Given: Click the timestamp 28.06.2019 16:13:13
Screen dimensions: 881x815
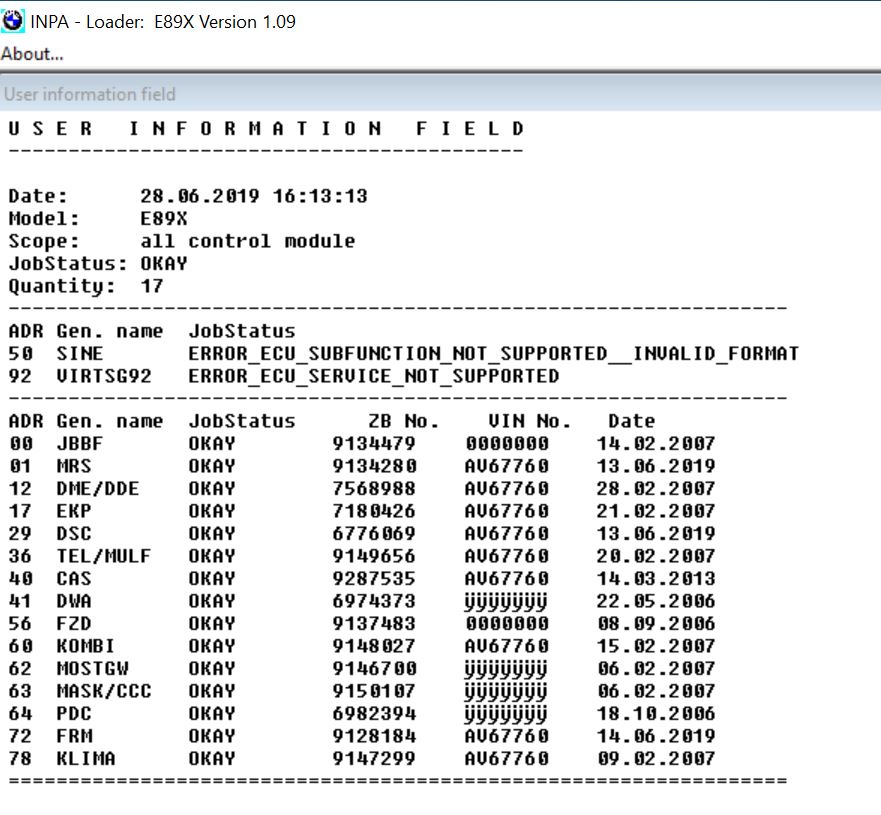Looking at the screenshot, I should point(254,196).
